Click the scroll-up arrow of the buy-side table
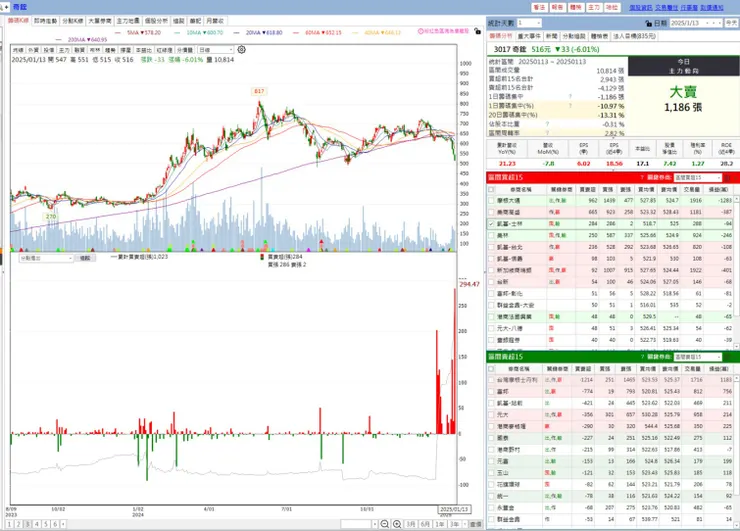Screen dimensions: 740x531 736,199
